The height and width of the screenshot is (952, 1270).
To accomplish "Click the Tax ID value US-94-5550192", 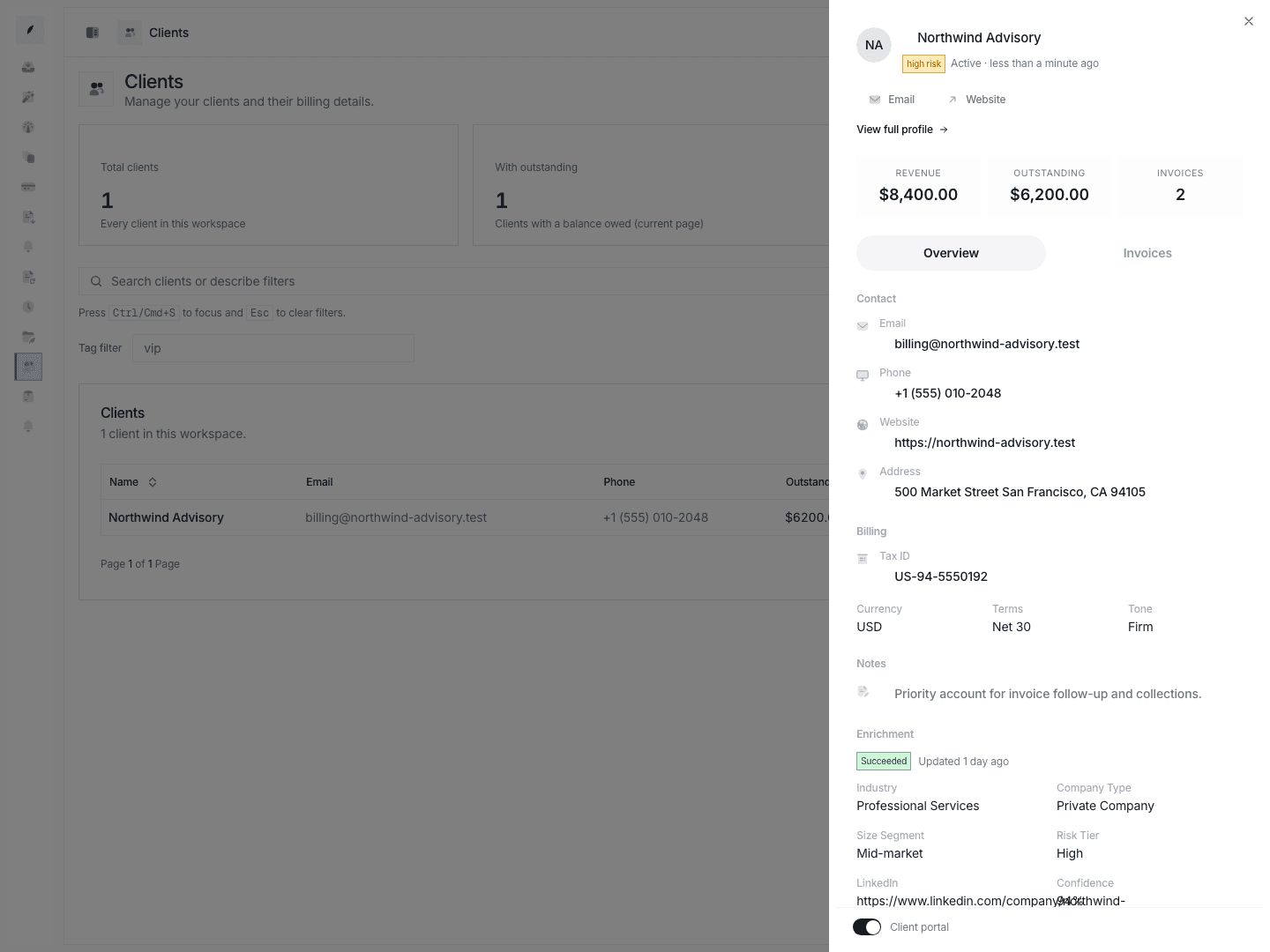I will click(x=941, y=576).
